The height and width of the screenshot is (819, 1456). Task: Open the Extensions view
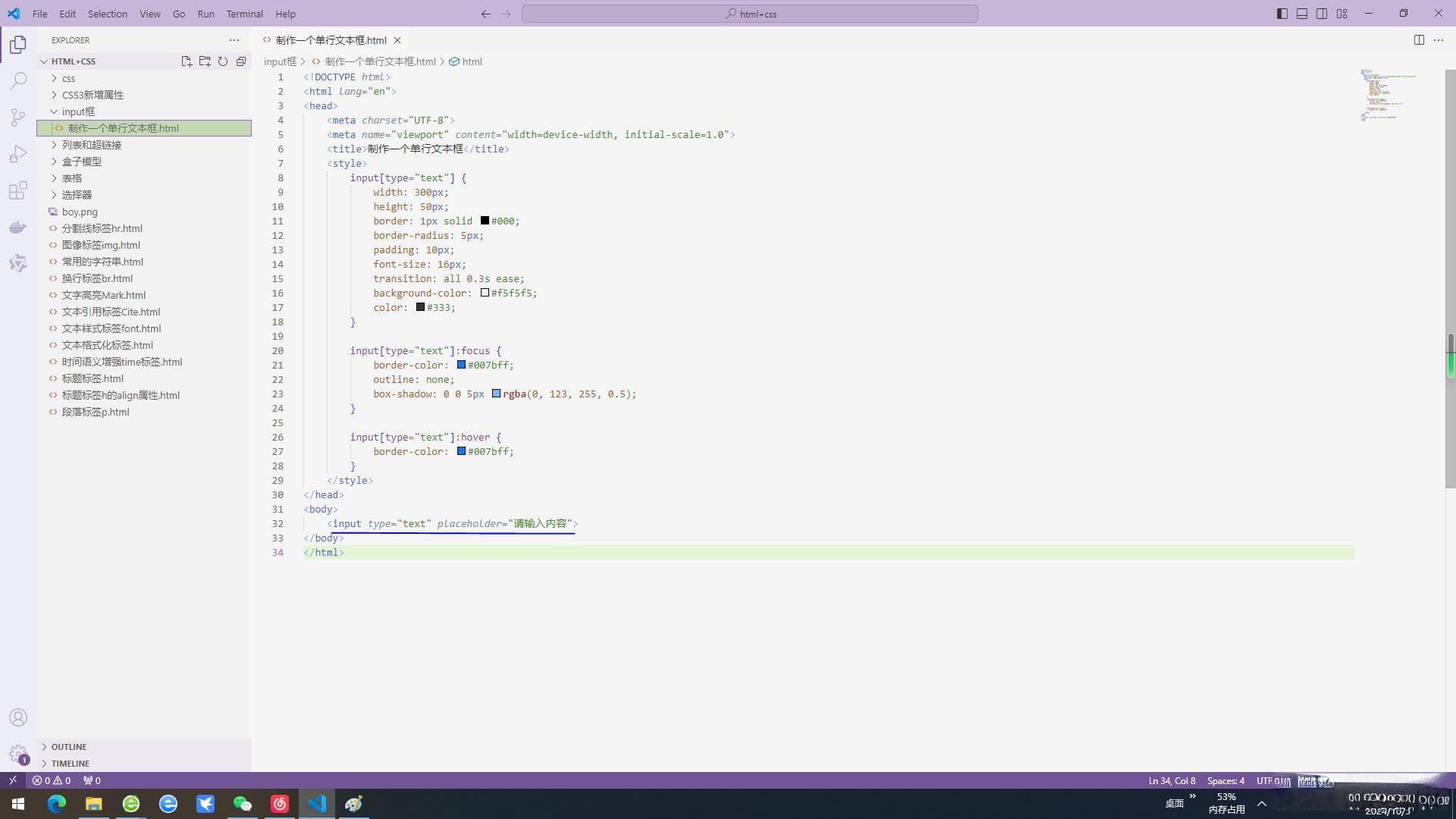18,190
